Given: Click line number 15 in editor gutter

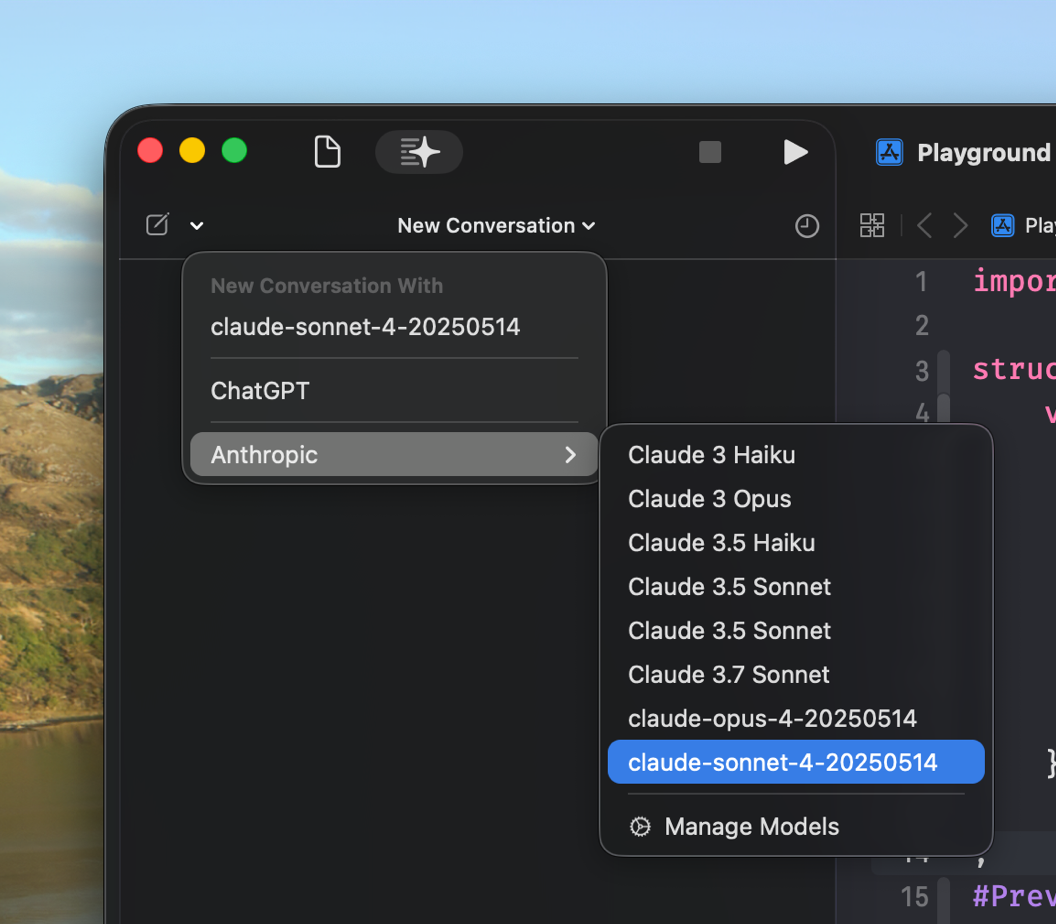Looking at the screenshot, I should 915,896.
